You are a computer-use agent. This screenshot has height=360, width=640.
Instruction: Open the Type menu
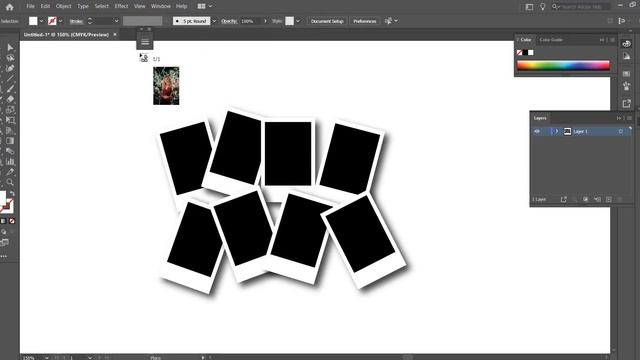pos(83,7)
